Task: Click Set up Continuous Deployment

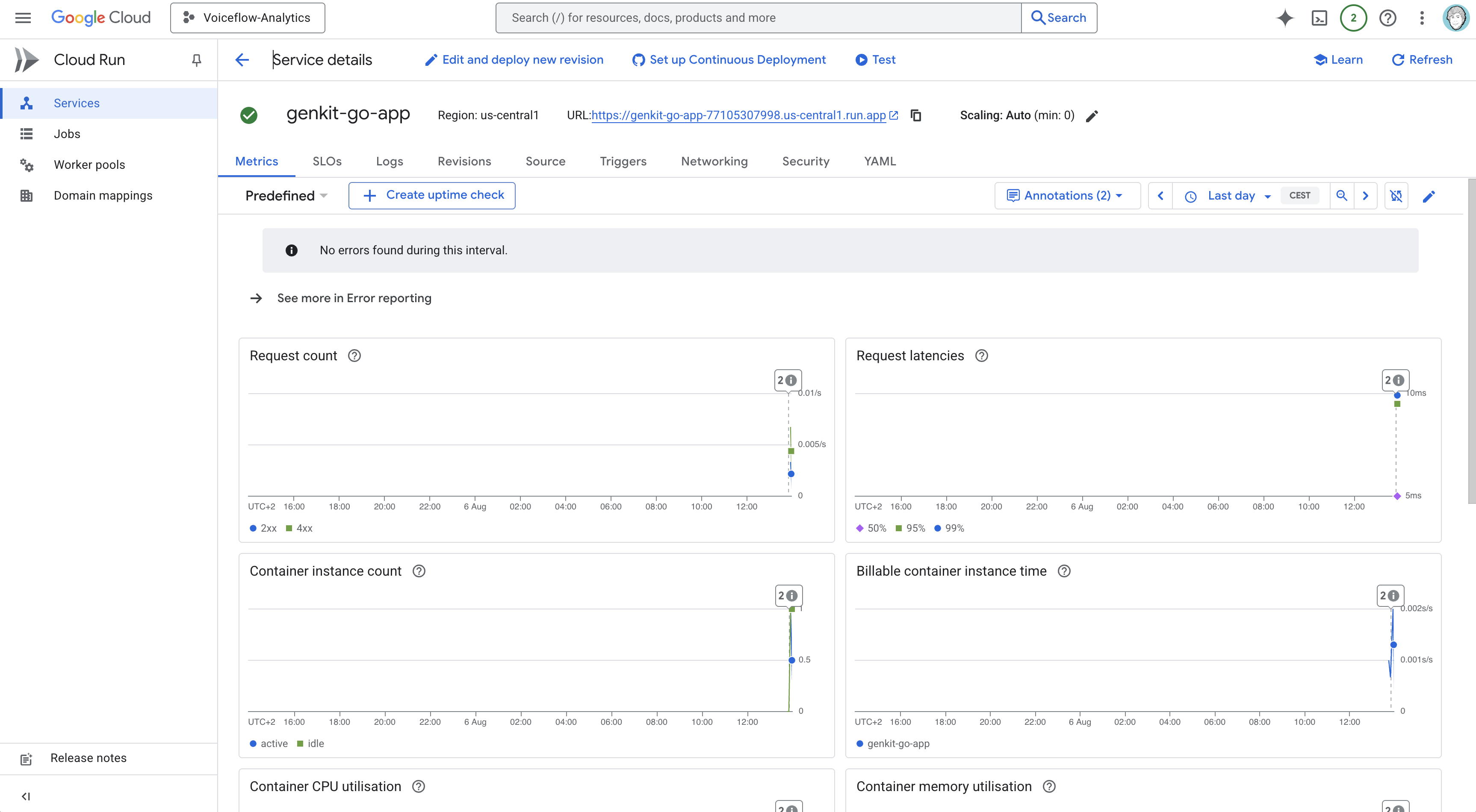Action: (729, 59)
